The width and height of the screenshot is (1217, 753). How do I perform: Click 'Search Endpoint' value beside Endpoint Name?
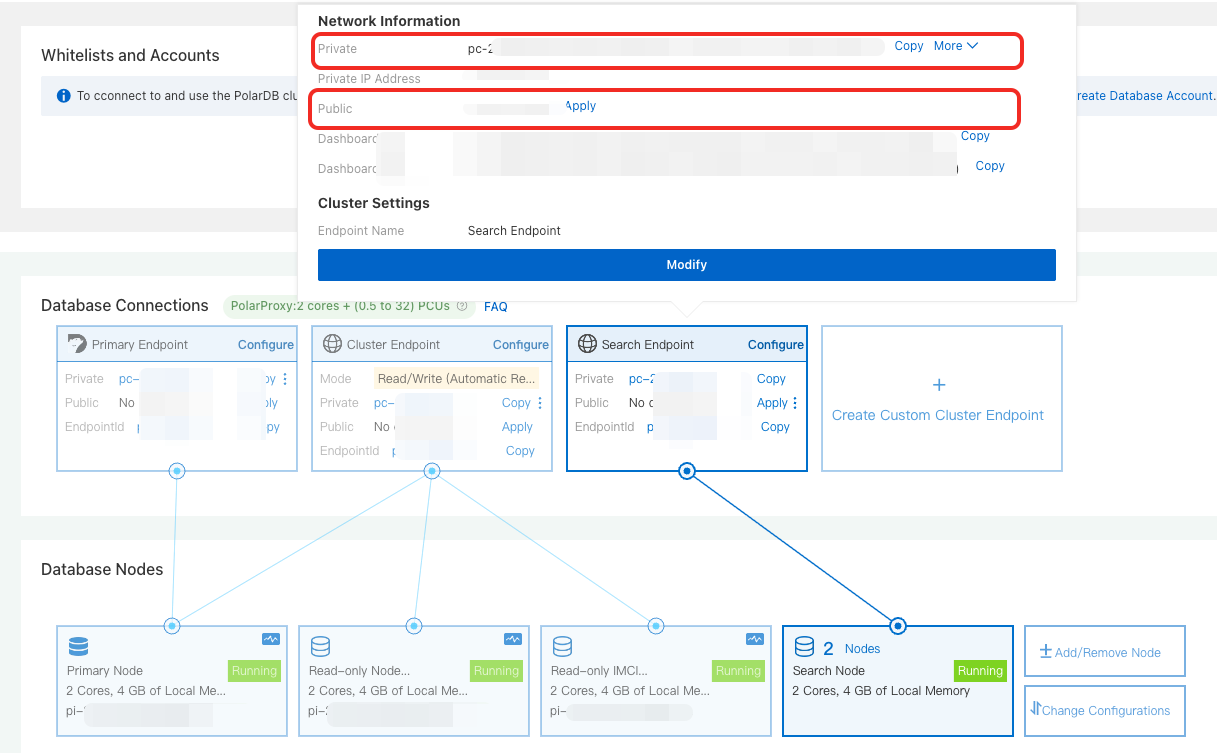tap(514, 231)
